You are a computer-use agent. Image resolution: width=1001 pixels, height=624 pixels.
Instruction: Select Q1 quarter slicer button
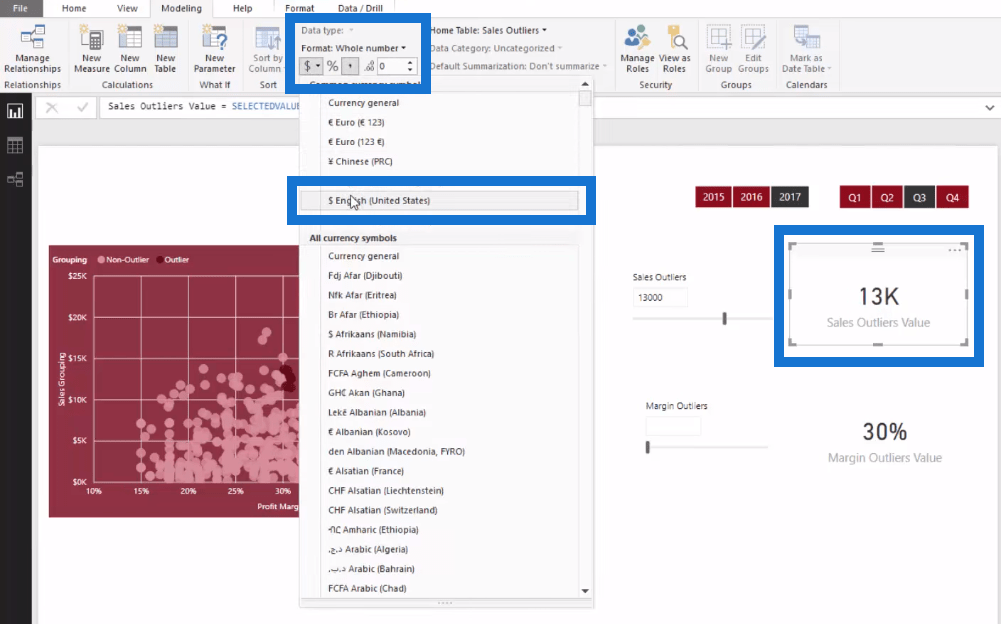pyautogui.click(x=855, y=197)
